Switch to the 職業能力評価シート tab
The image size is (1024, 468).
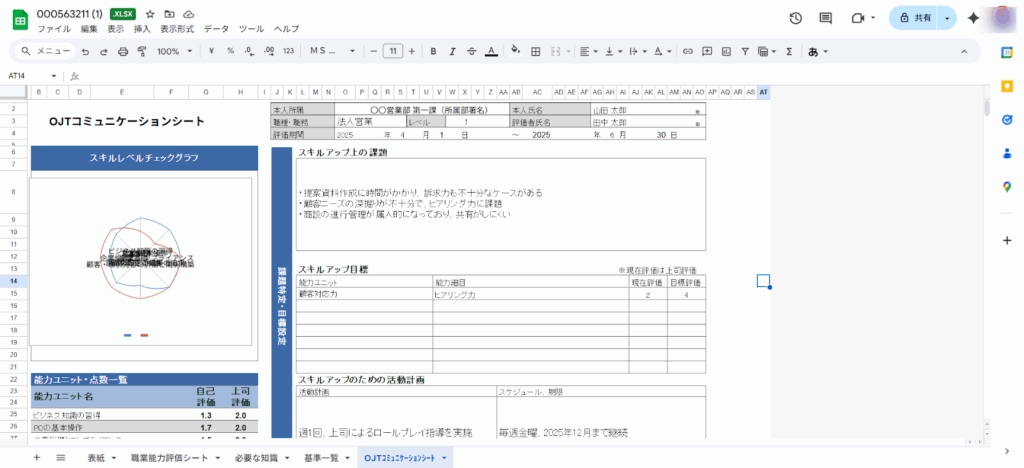170,457
